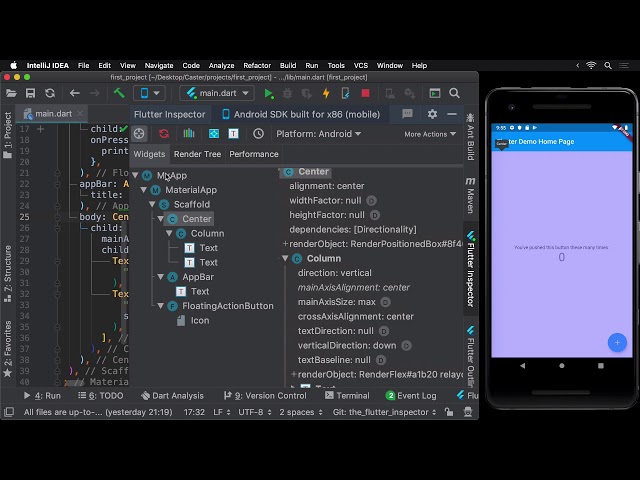Open the Flutter Inspector side tab

(x=471, y=269)
